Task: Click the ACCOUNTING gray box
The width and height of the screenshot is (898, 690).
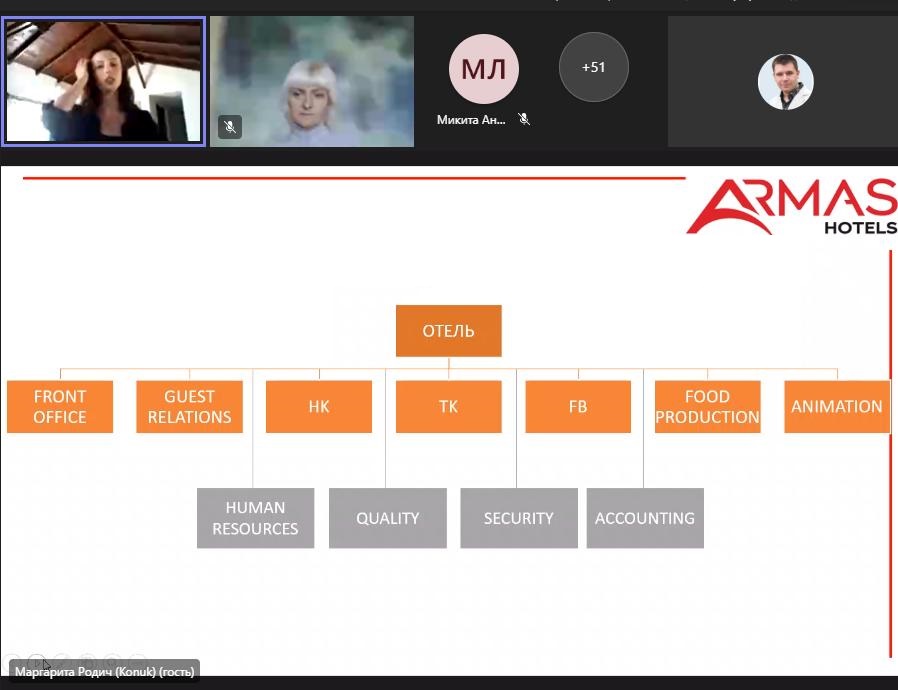Action: pyautogui.click(x=645, y=518)
